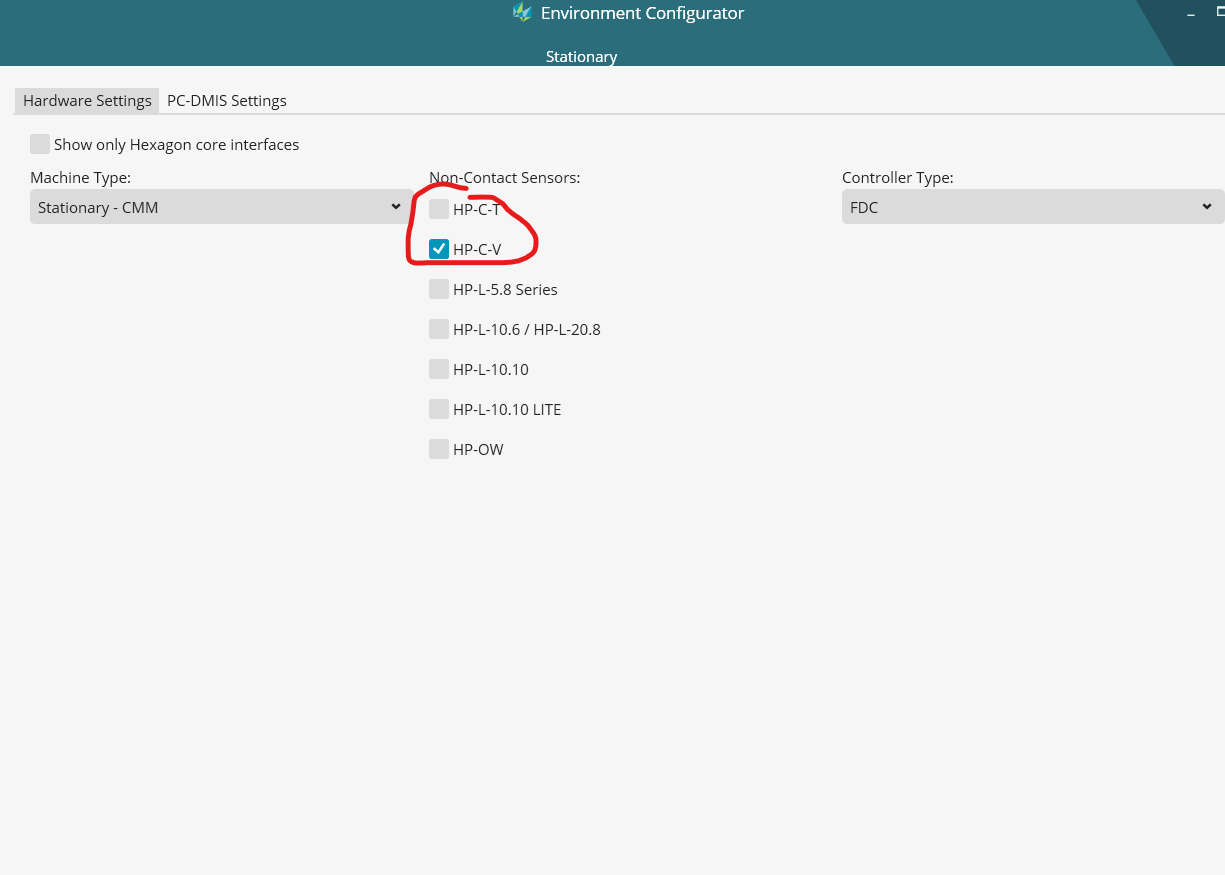Click the Stationary header label
This screenshot has width=1225, height=875.
(x=581, y=57)
